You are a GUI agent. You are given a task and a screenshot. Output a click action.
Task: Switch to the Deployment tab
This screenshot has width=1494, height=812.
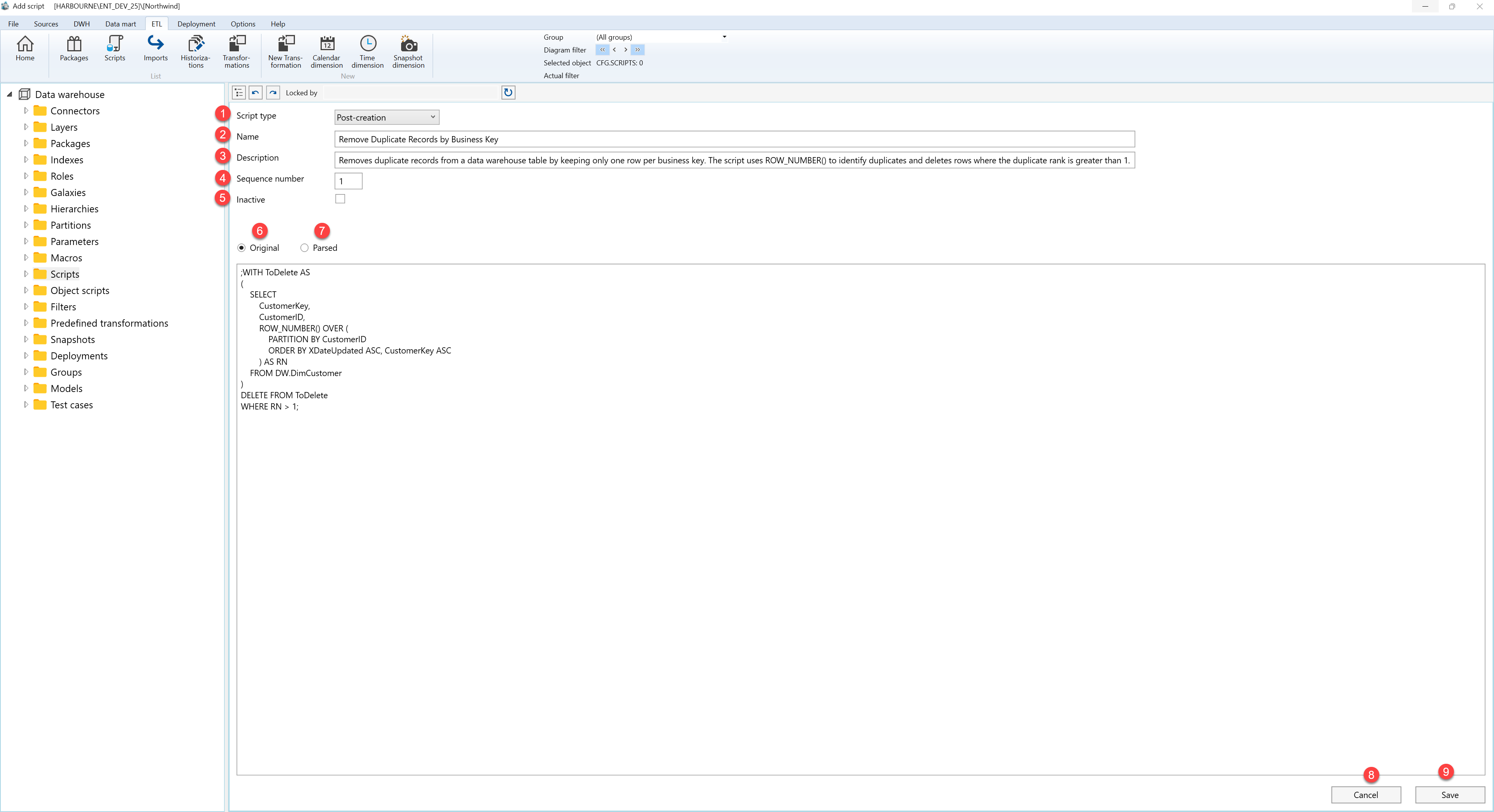click(x=196, y=24)
